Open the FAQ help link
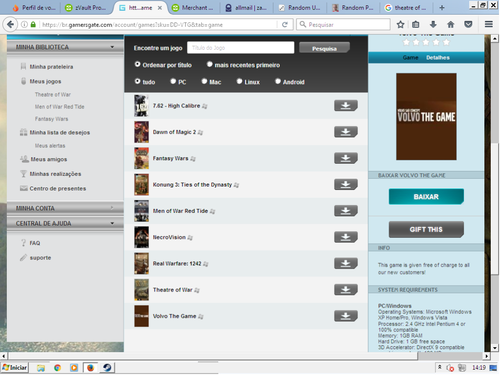500x375 pixels. 35,243
